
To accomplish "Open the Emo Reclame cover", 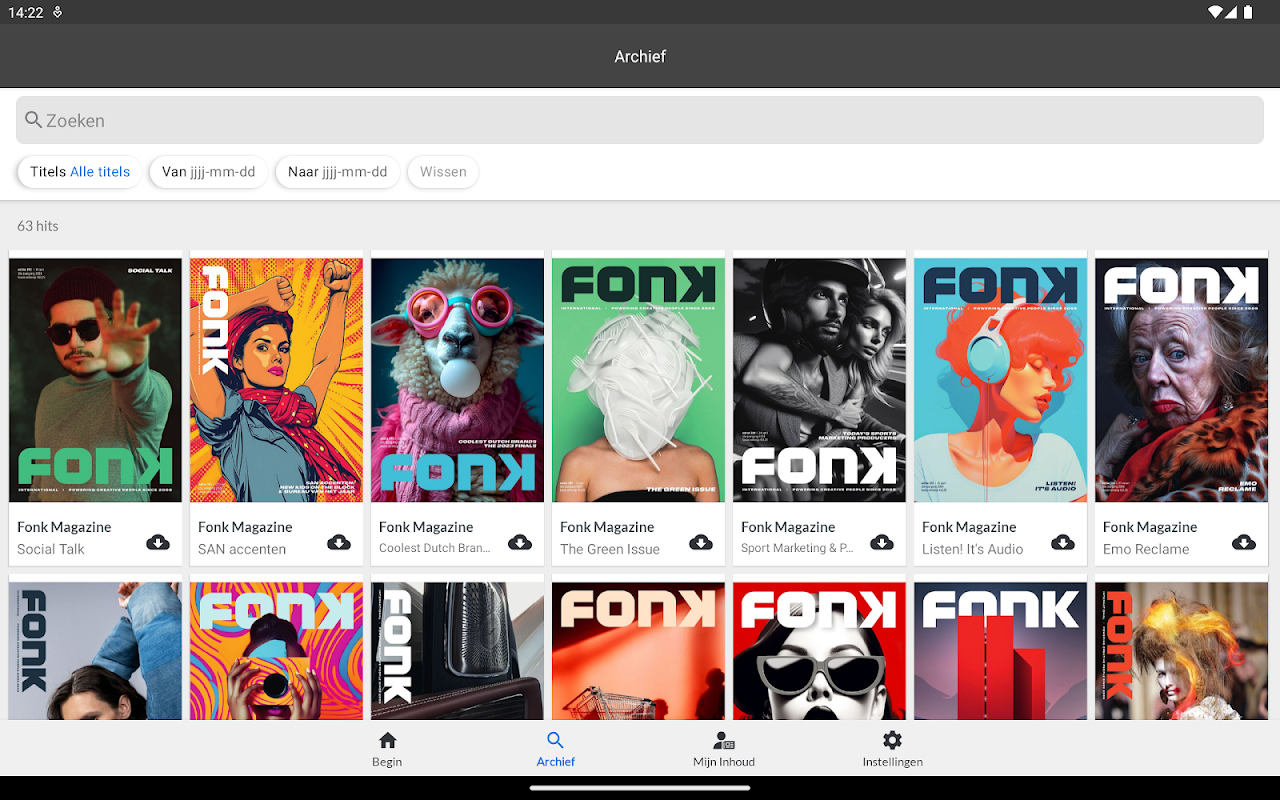I will coord(1182,380).
